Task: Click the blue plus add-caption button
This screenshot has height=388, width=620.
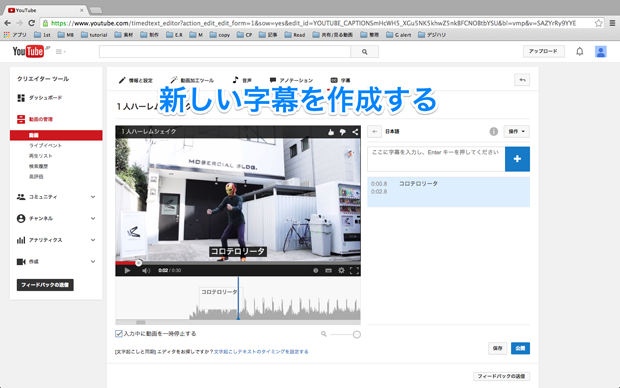Action: coord(517,159)
